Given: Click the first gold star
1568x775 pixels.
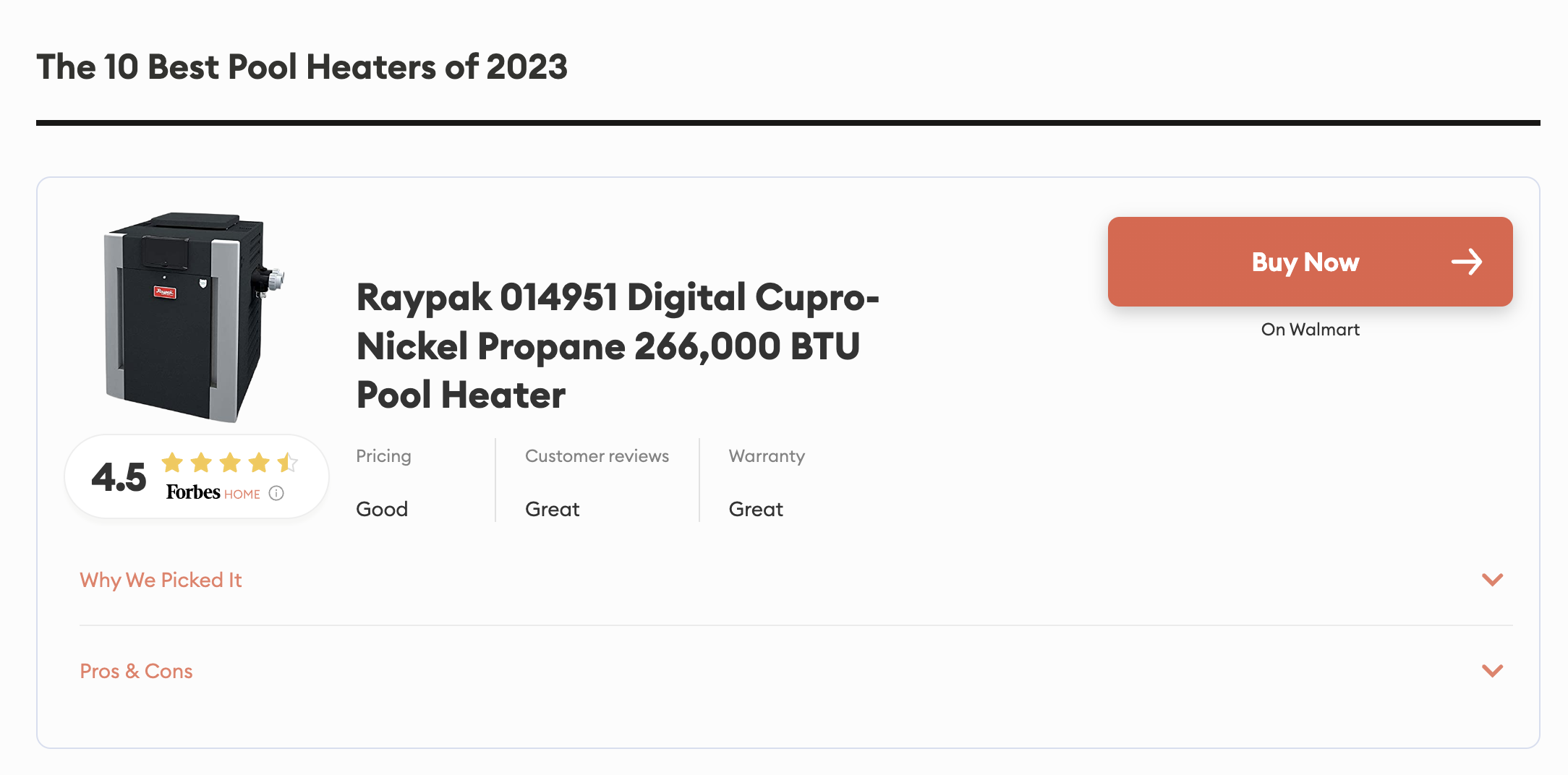Looking at the screenshot, I should click(x=172, y=462).
